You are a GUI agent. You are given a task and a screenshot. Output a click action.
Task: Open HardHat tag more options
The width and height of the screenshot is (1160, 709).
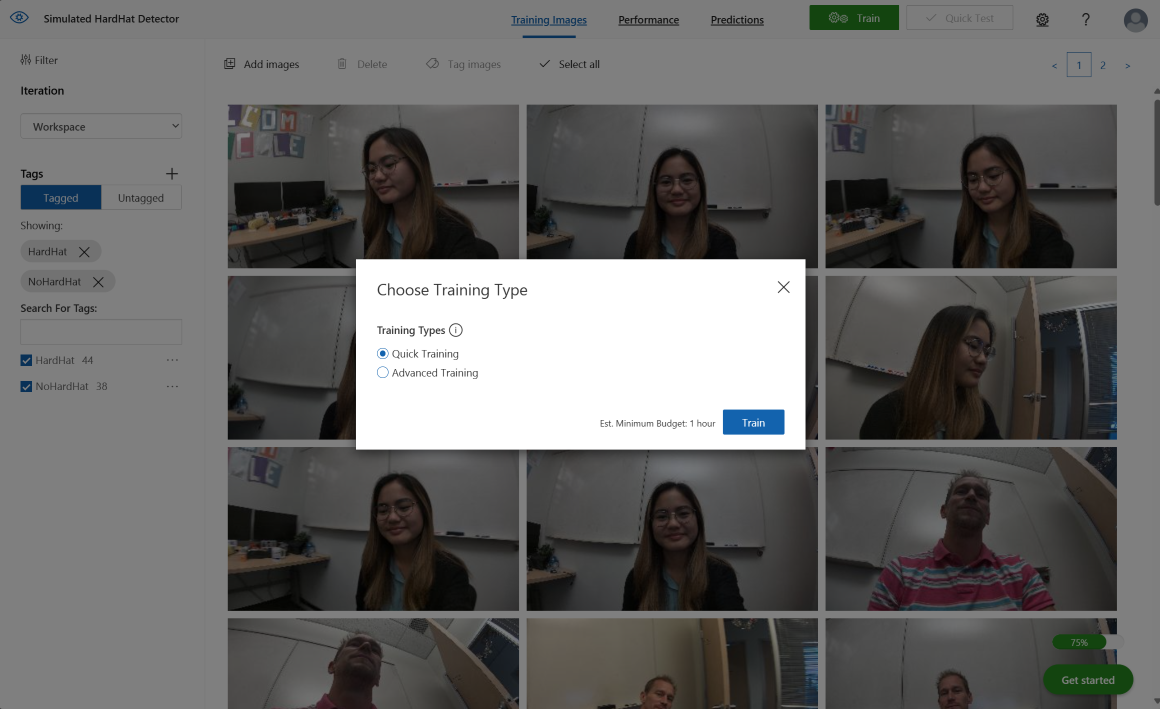(x=172, y=360)
